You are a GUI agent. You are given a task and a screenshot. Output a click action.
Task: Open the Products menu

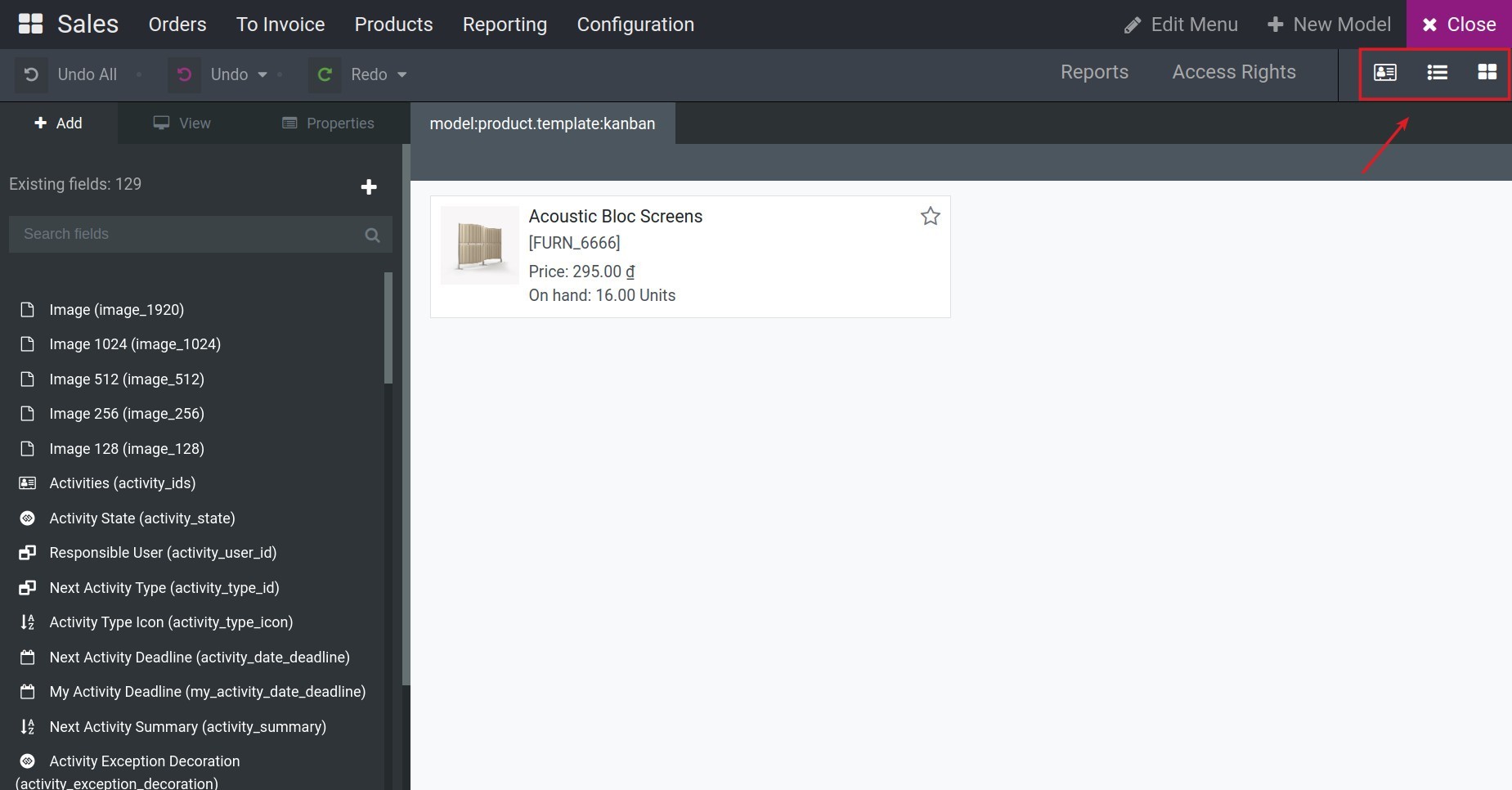[393, 25]
